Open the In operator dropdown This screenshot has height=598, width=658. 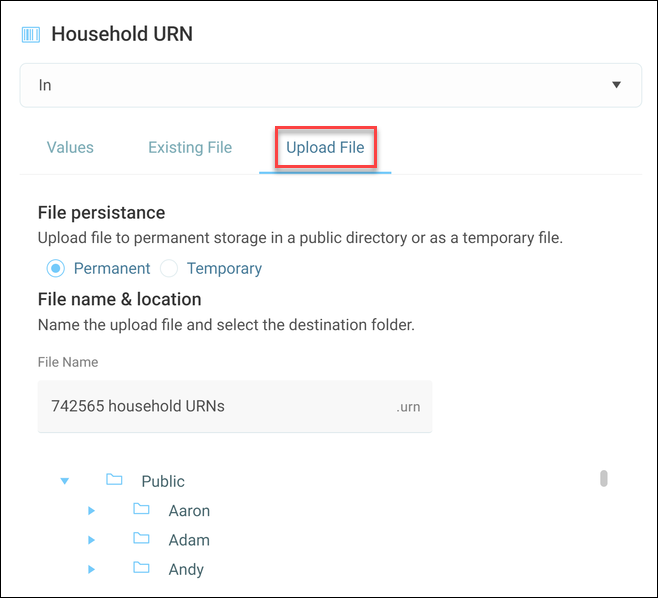(331, 85)
